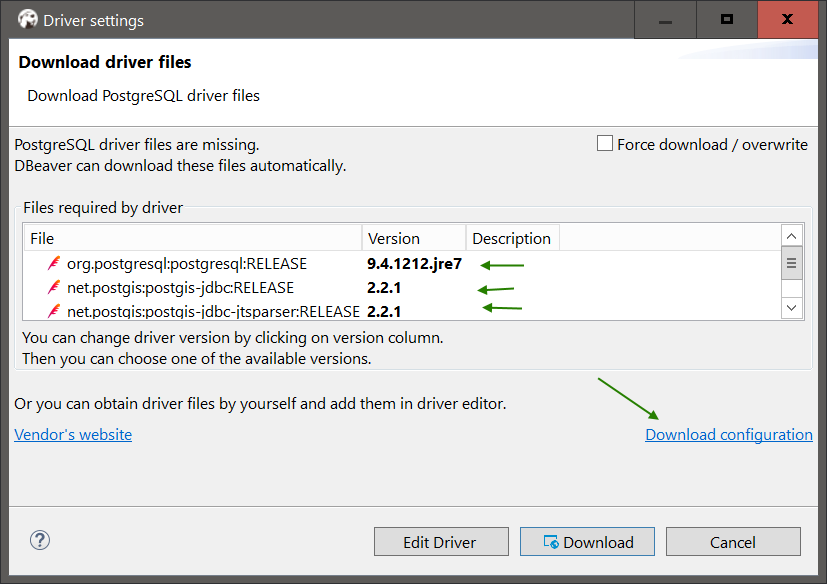Change version 2.2.1 of postgis-jdbc-jtsparser
This screenshot has height=584, width=827.
[x=384, y=312]
